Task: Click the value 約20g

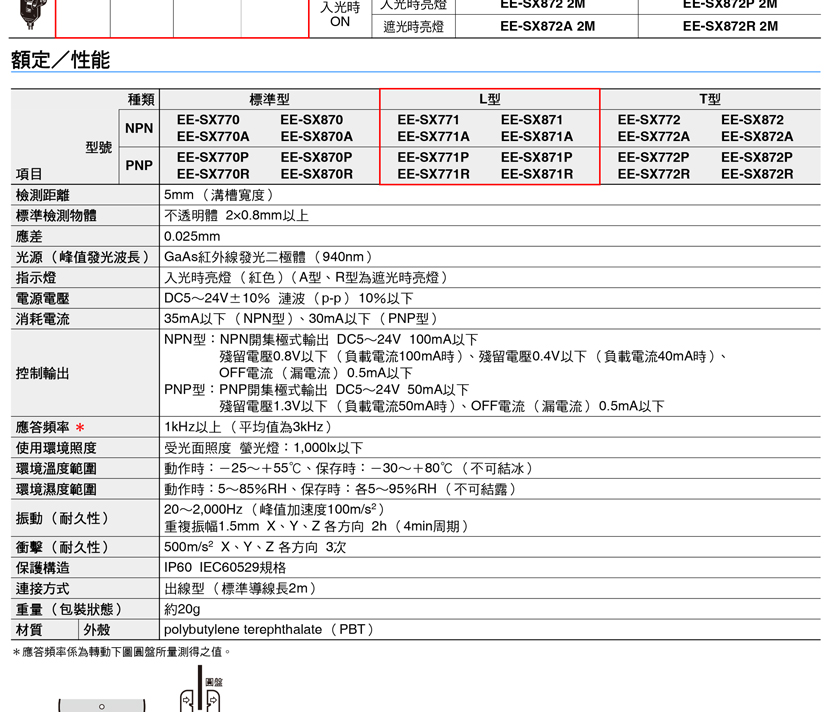Action: (x=182, y=609)
